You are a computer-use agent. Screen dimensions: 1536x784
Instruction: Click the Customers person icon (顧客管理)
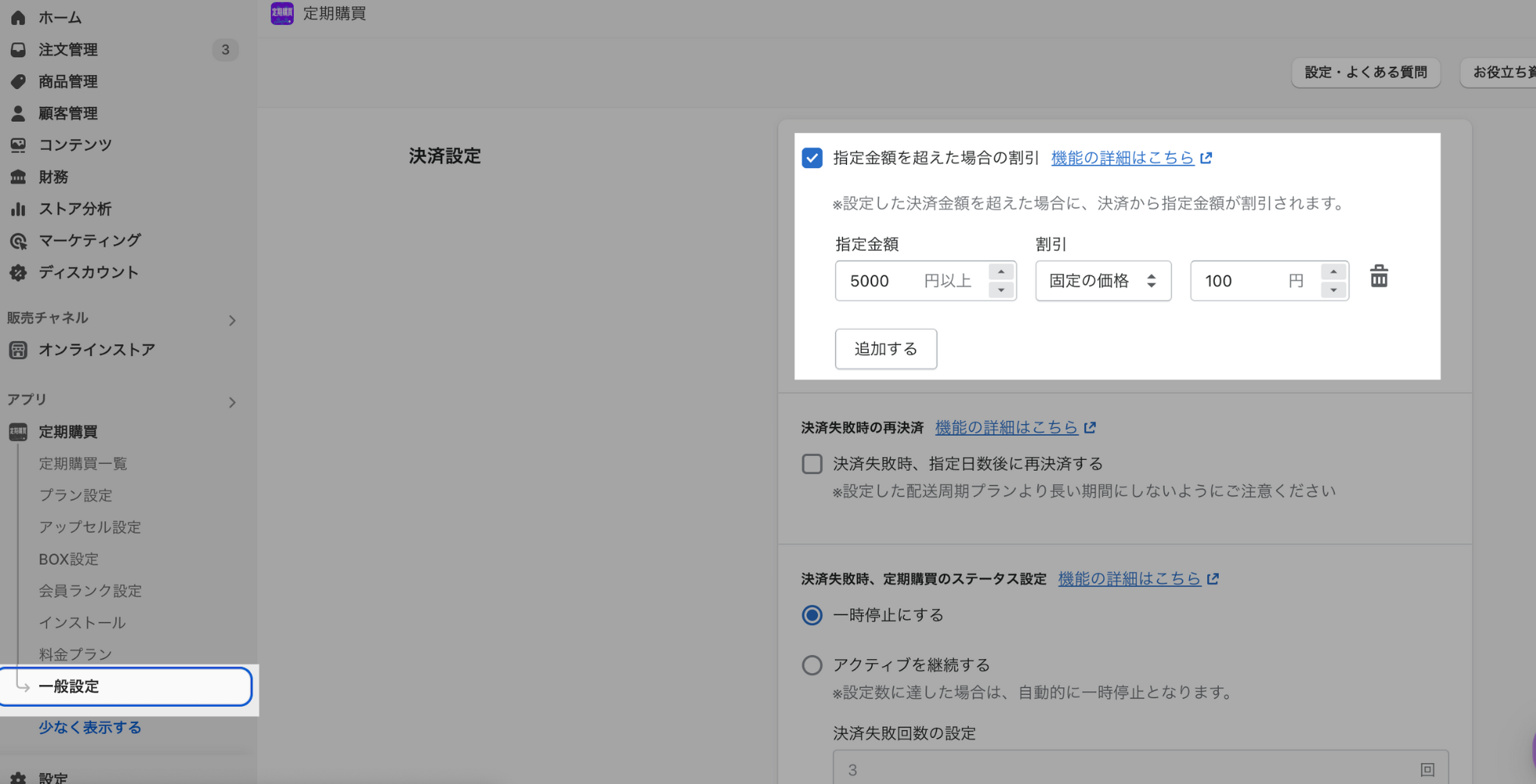(x=18, y=114)
